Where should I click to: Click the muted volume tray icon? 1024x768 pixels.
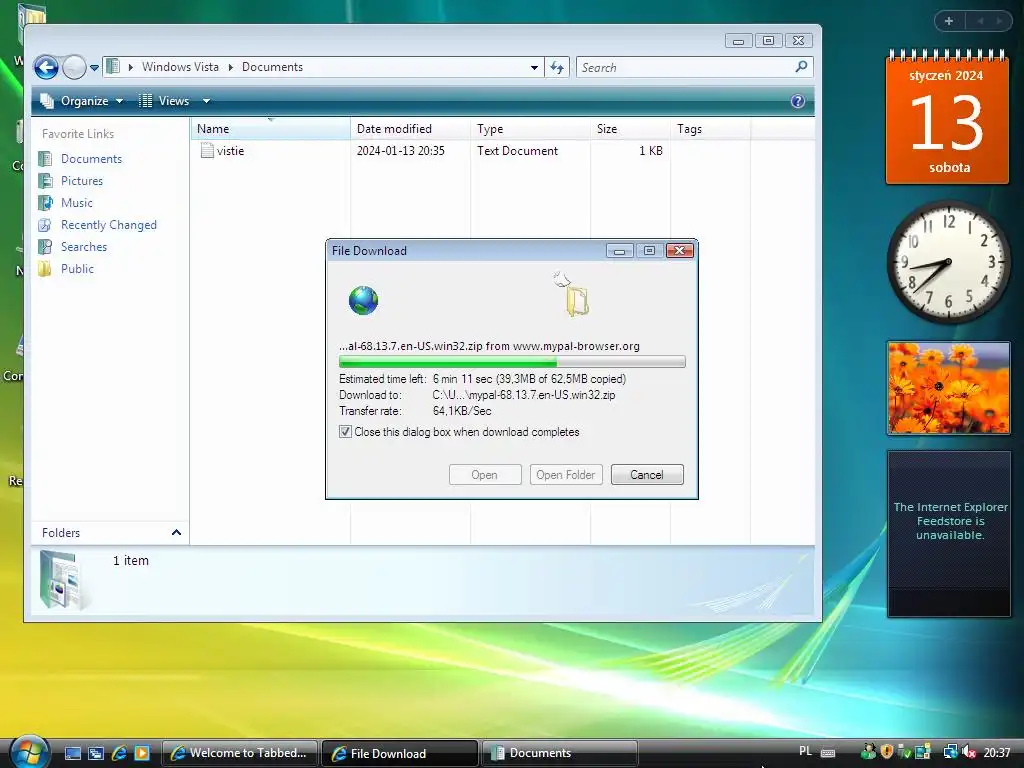[969, 752]
